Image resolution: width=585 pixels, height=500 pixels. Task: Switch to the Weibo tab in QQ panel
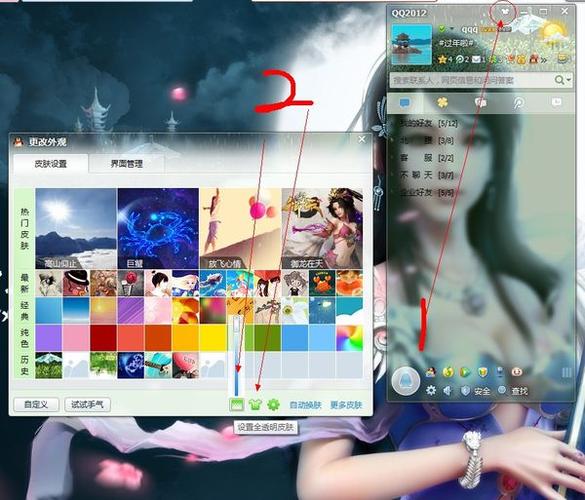click(519, 103)
